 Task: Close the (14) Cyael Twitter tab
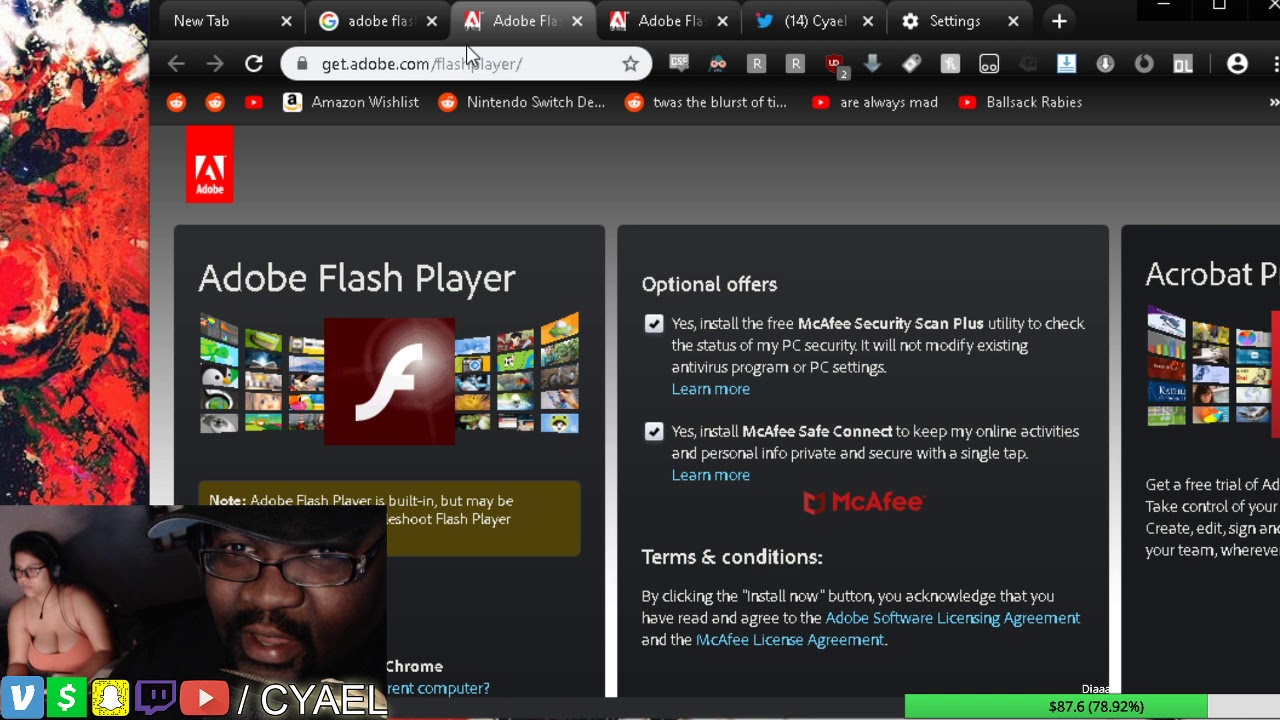pyautogui.click(x=867, y=21)
